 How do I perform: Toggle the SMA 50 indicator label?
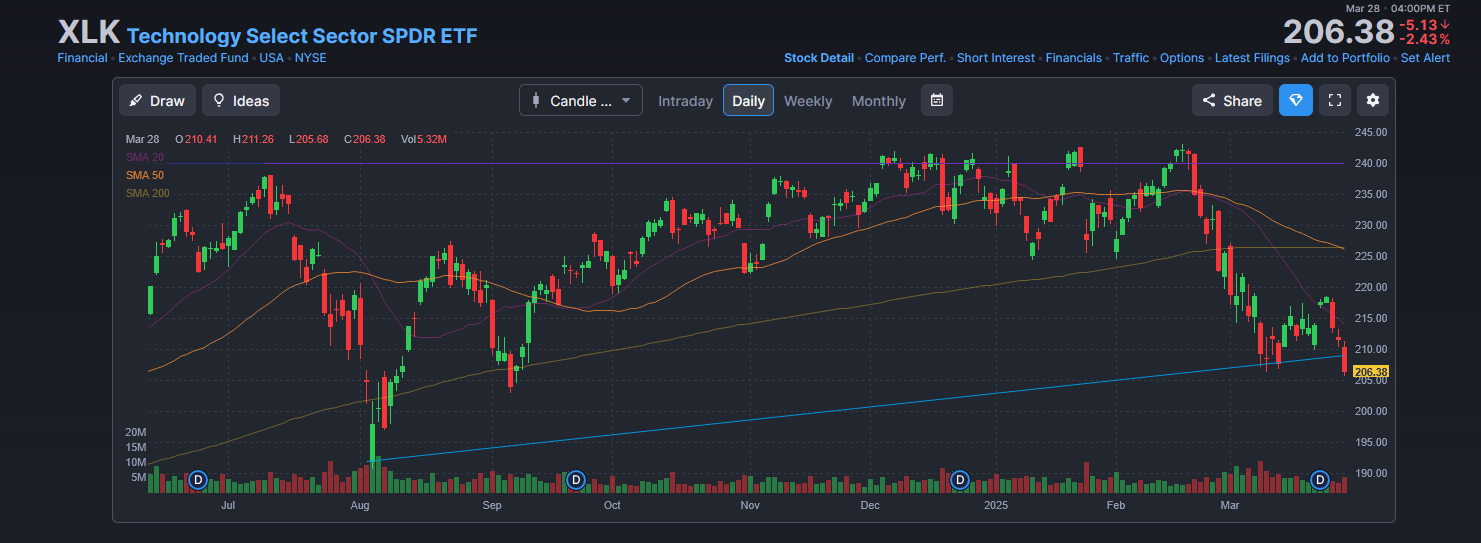[x=145, y=175]
